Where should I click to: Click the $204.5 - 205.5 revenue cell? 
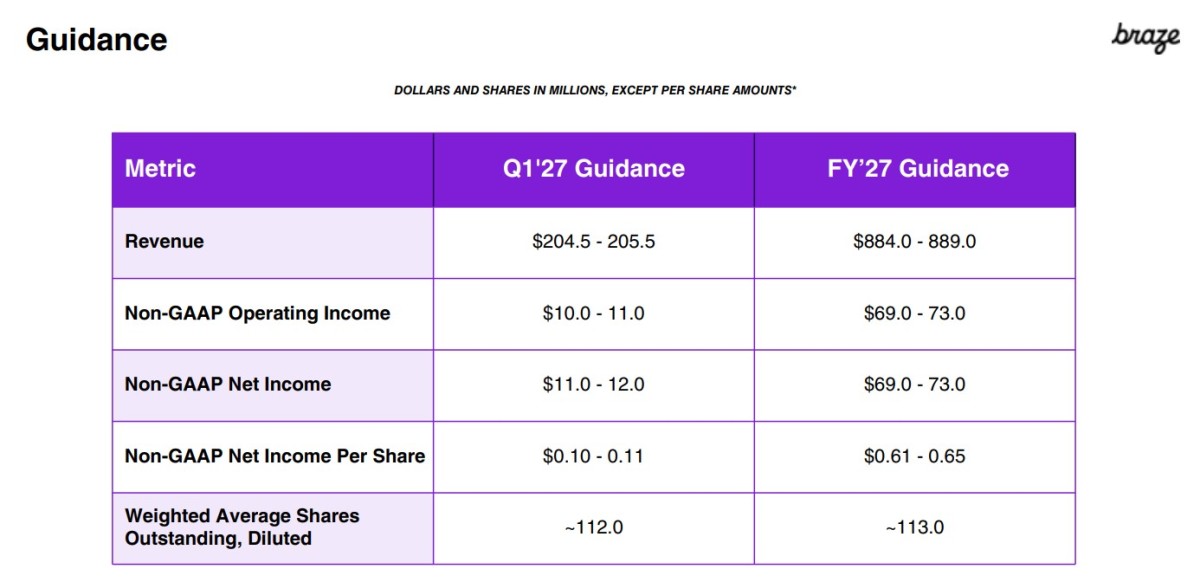pyautogui.click(x=594, y=242)
